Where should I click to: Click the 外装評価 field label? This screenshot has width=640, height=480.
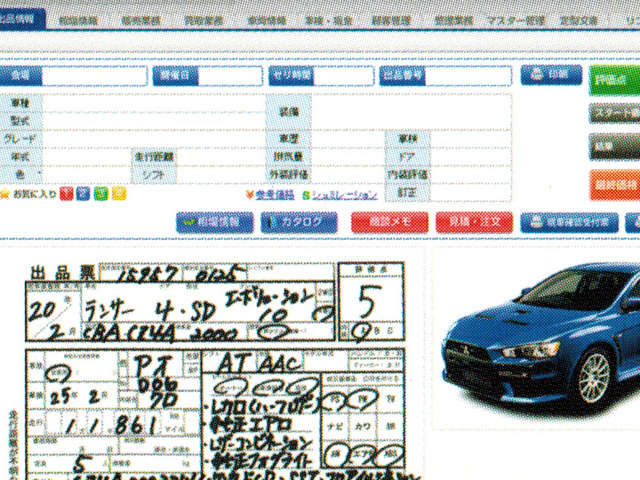tap(289, 175)
